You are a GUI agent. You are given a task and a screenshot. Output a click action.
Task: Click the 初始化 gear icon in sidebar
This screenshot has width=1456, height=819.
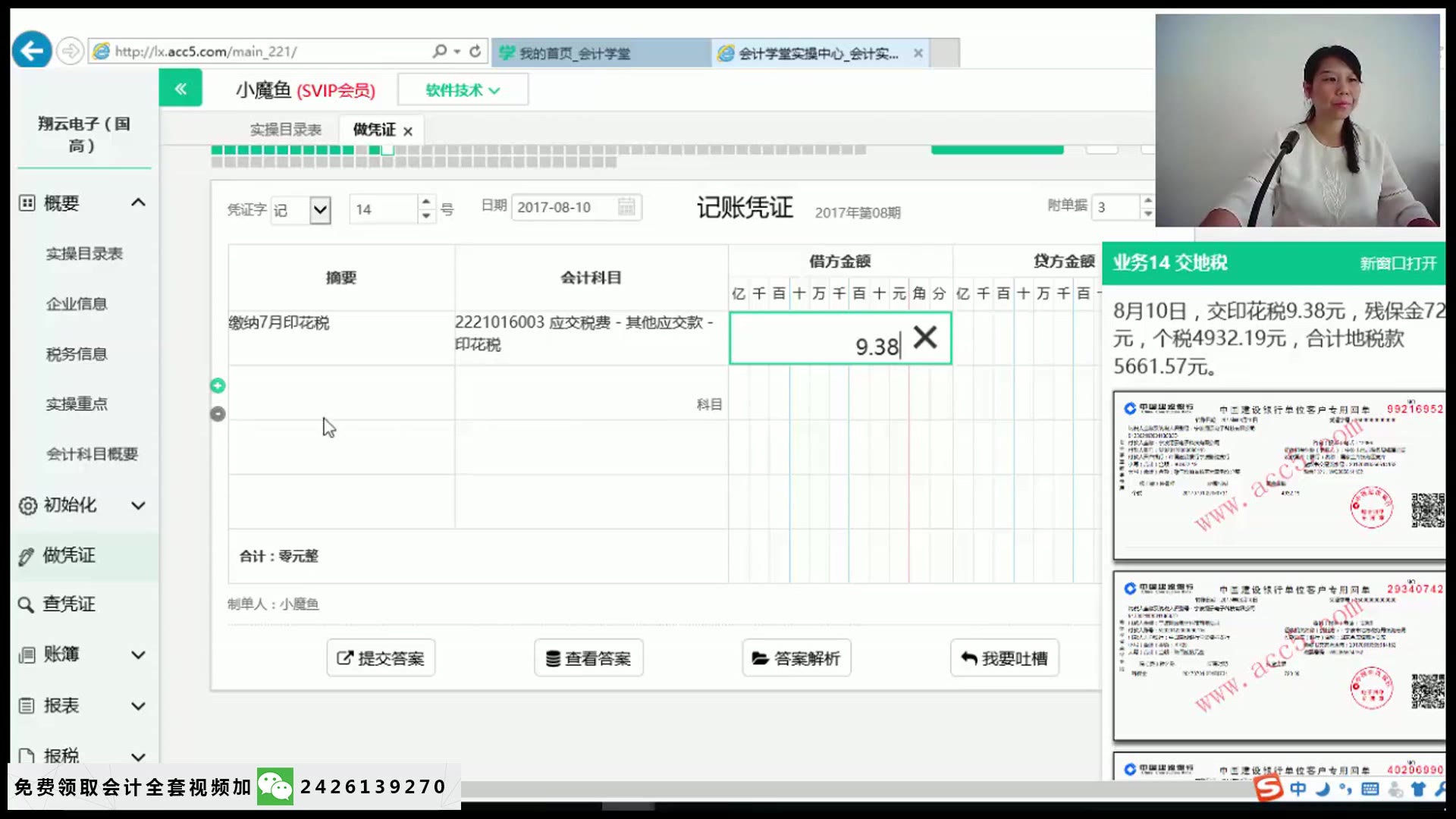[x=27, y=505]
